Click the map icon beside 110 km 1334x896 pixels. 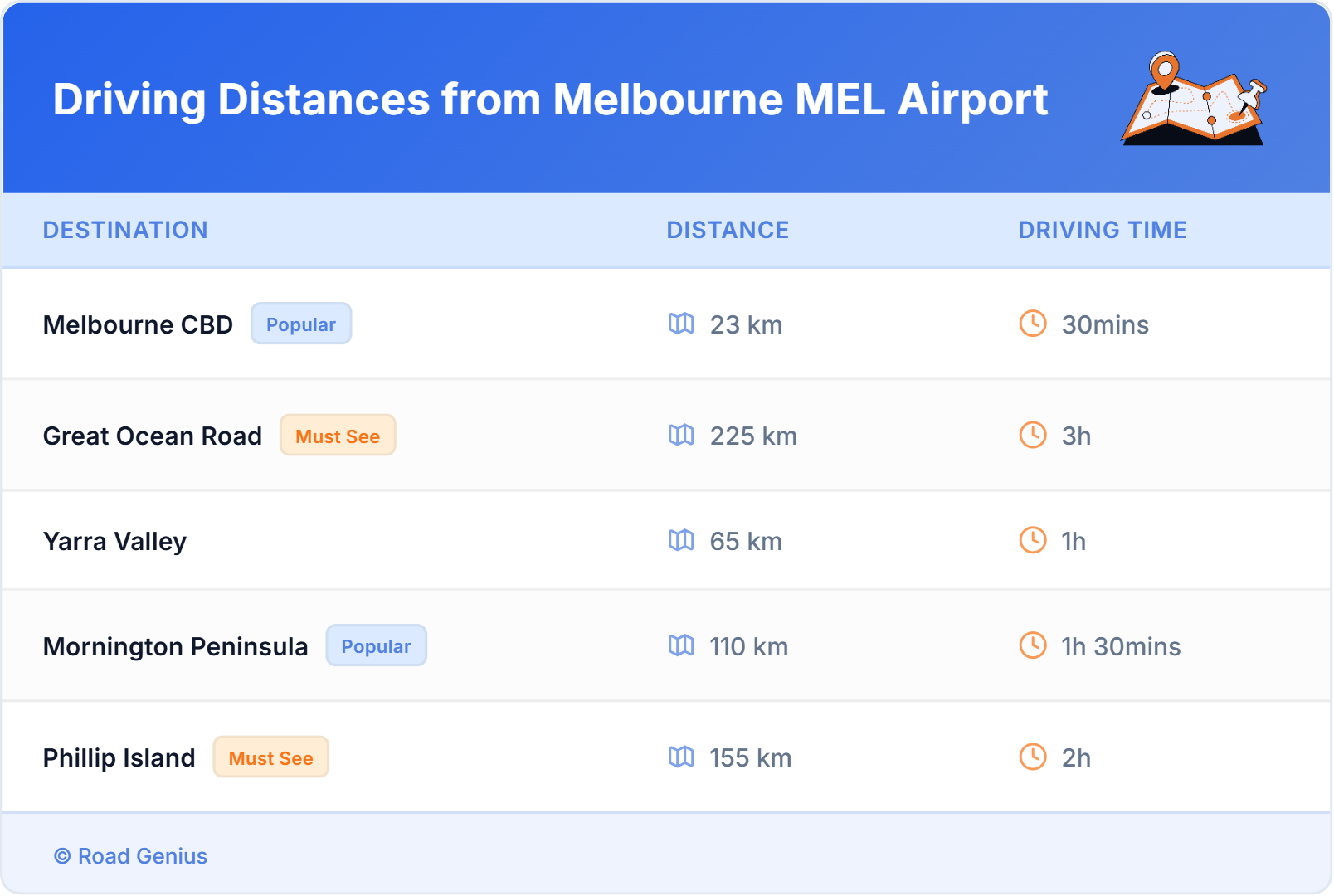(x=681, y=645)
